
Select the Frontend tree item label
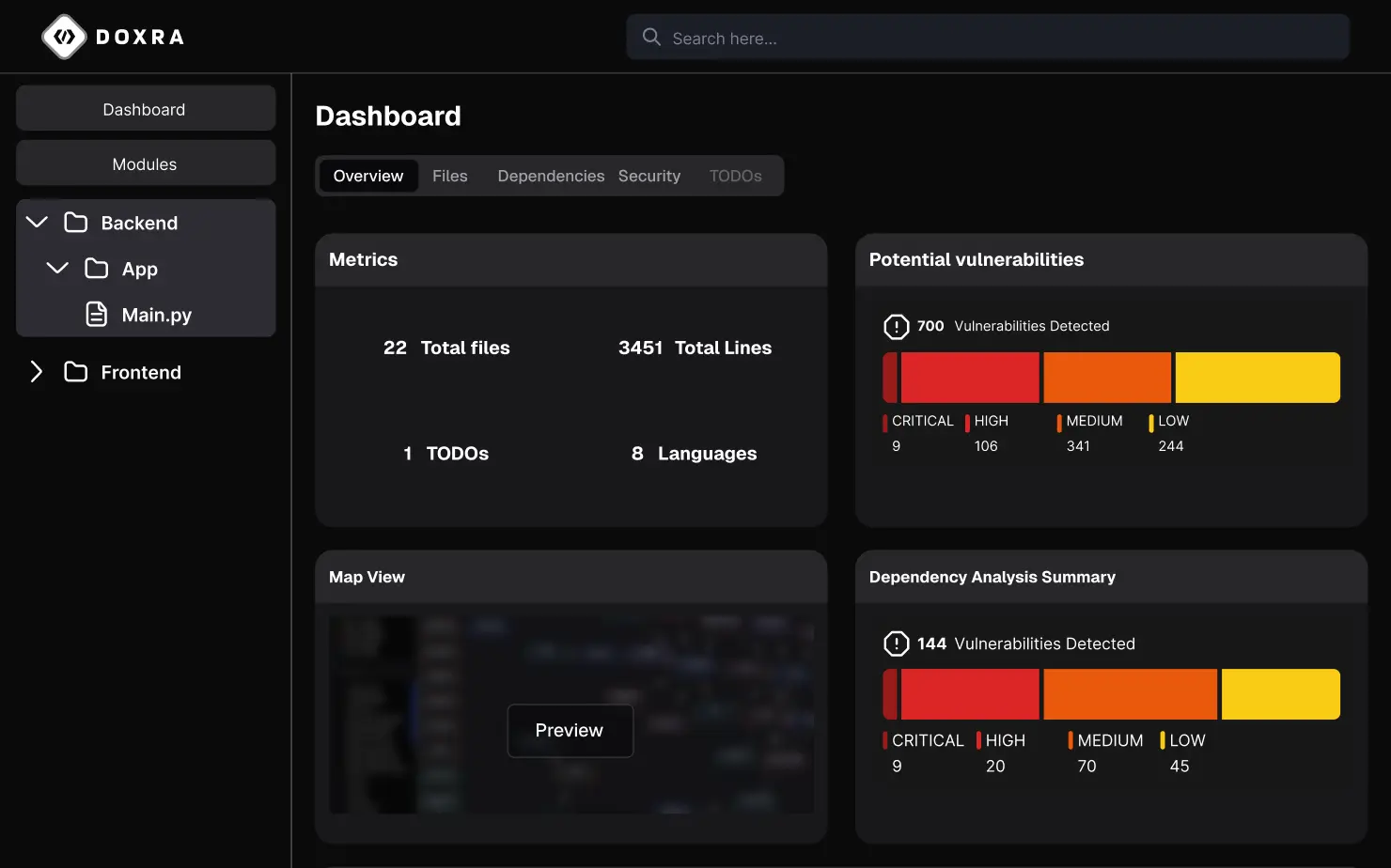(141, 372)
